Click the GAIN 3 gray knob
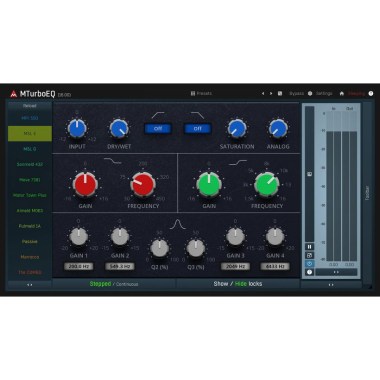This screenshot has width=380, height=380. 235,237
